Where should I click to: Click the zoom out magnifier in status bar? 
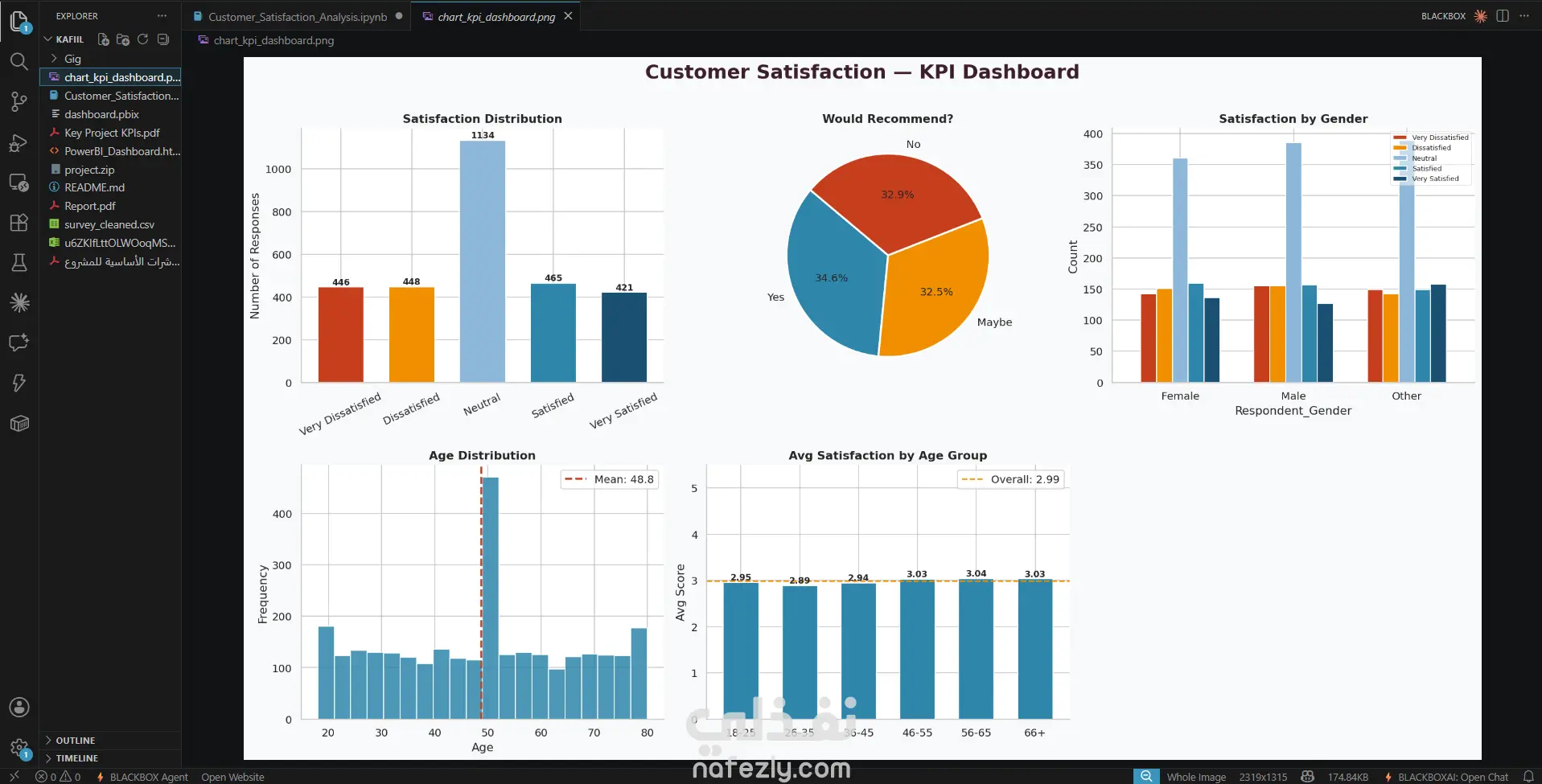click(1146, 777)
